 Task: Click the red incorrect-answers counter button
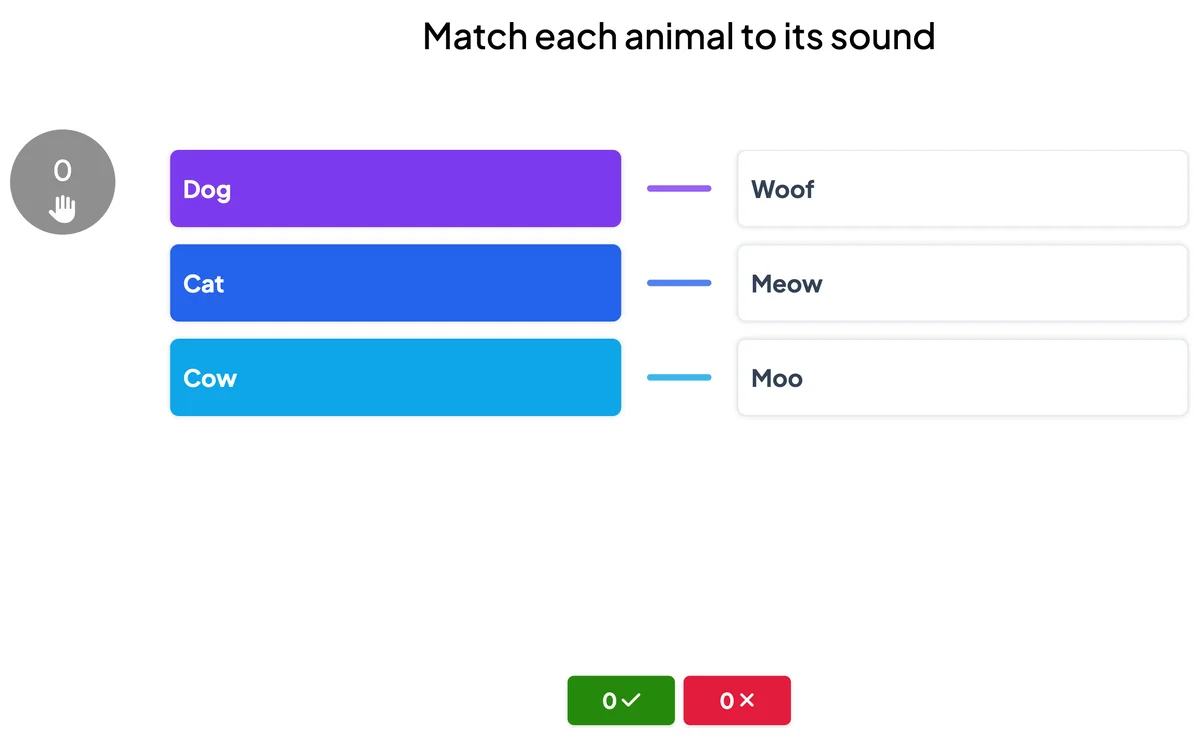[737, 700]
